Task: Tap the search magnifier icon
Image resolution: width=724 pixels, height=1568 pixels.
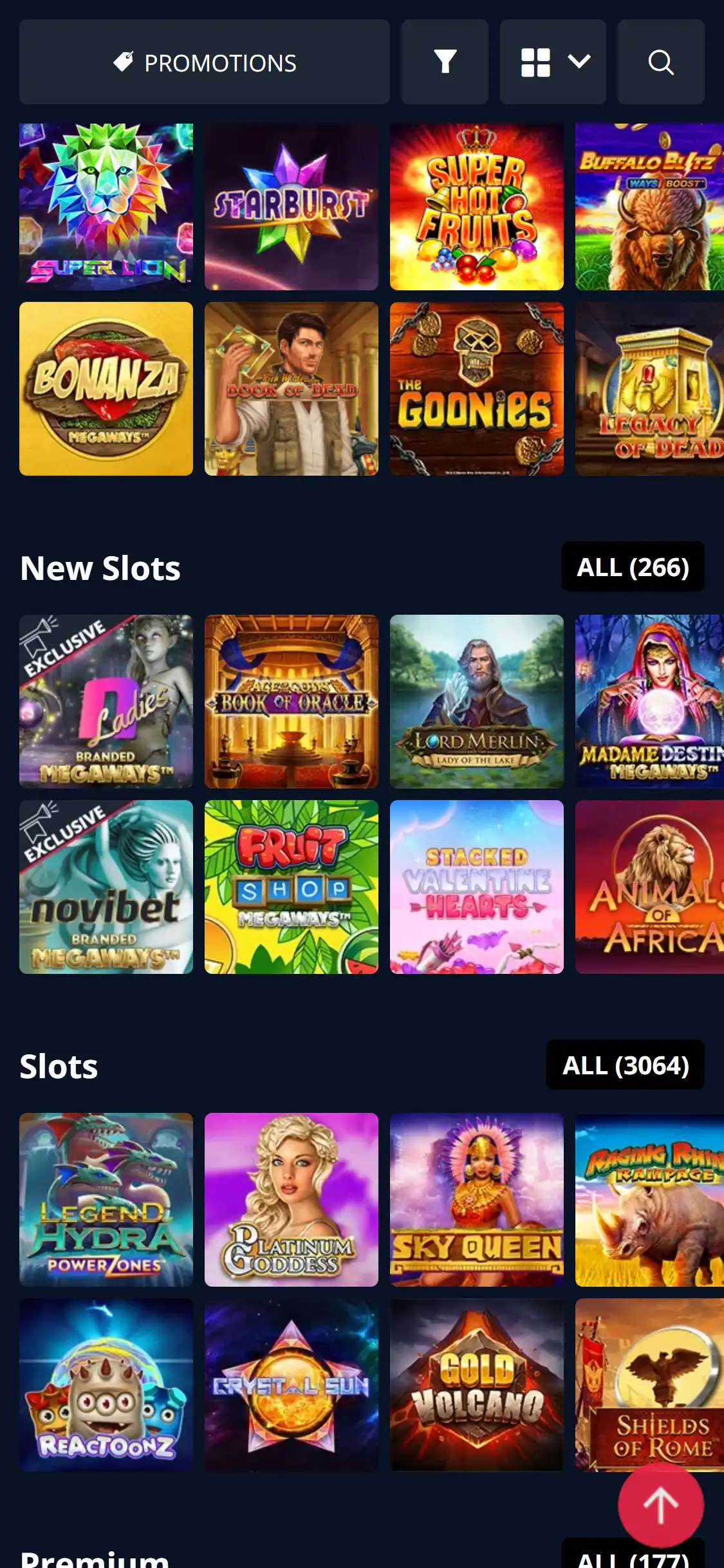Action: click(x=661, y=62)
